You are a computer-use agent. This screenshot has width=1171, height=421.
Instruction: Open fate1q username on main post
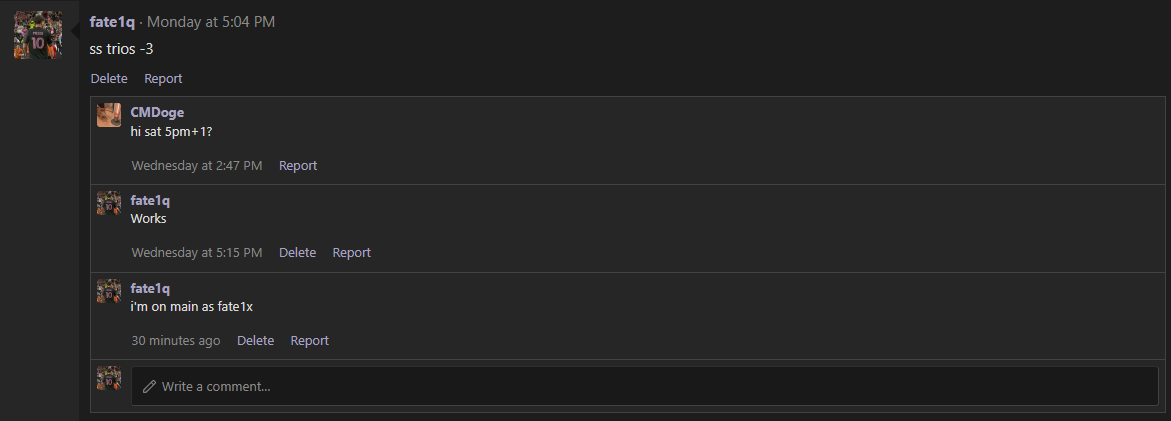coord(112,22)
